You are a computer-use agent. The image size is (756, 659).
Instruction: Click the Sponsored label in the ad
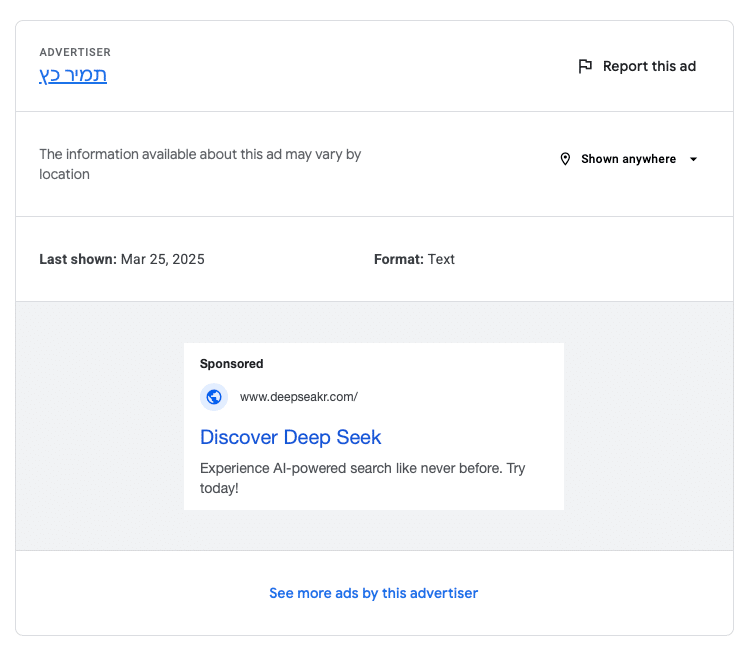pyautogui.click(x=231, y=363)
